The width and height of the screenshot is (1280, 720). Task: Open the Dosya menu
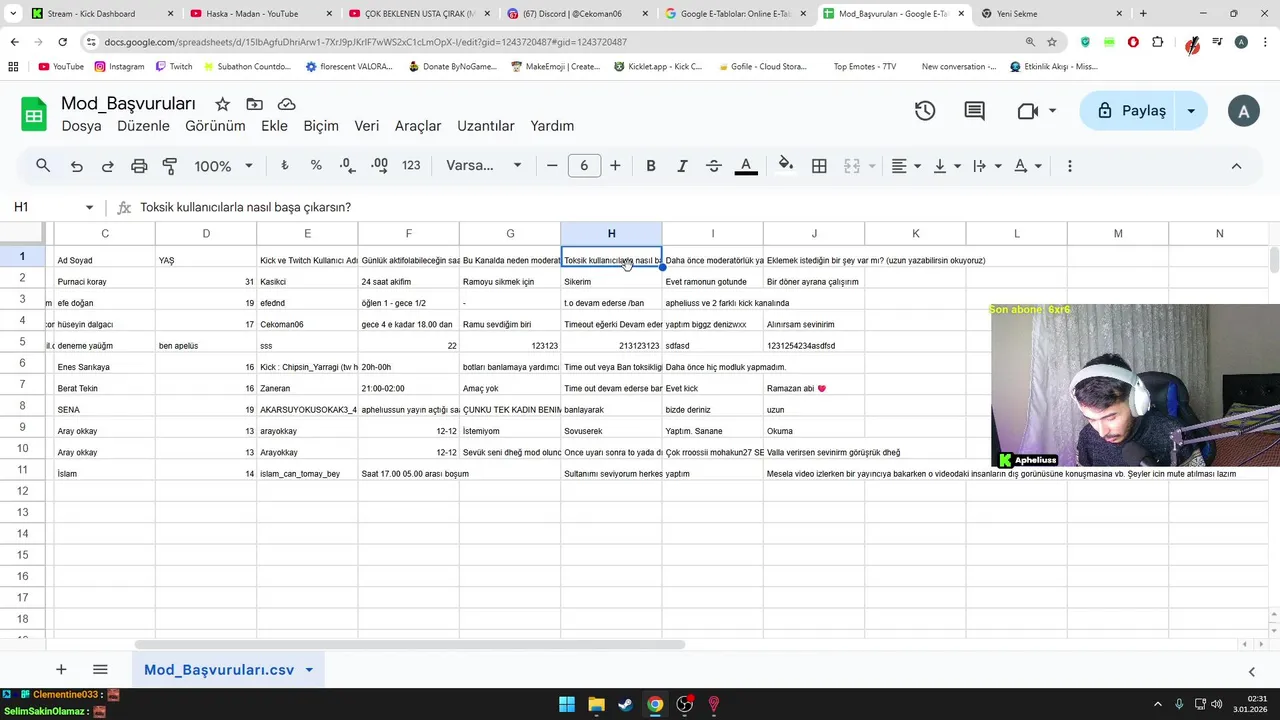[x=81, y=126]
